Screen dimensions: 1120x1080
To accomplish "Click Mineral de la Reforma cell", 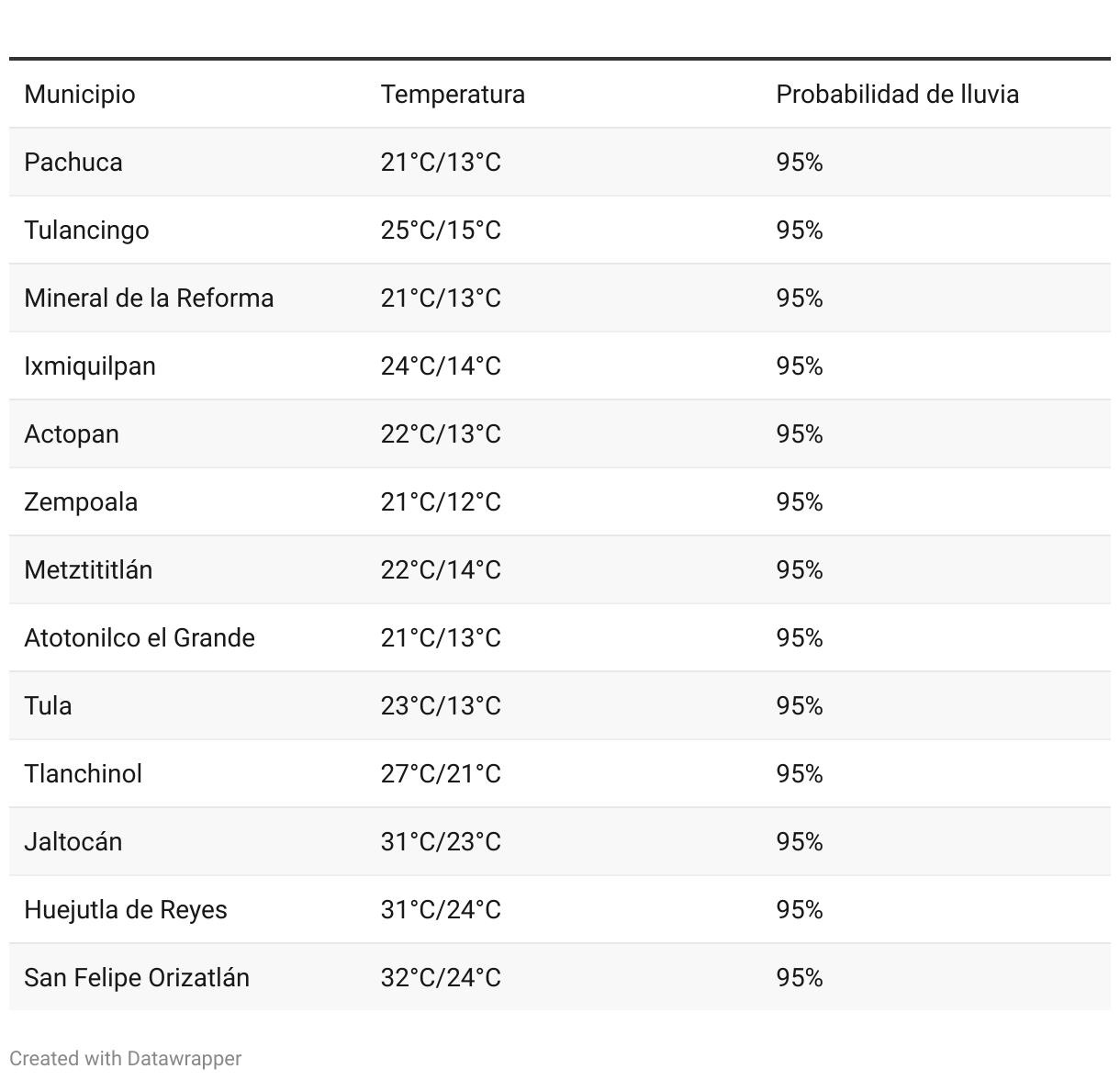I will click(149, 298).
